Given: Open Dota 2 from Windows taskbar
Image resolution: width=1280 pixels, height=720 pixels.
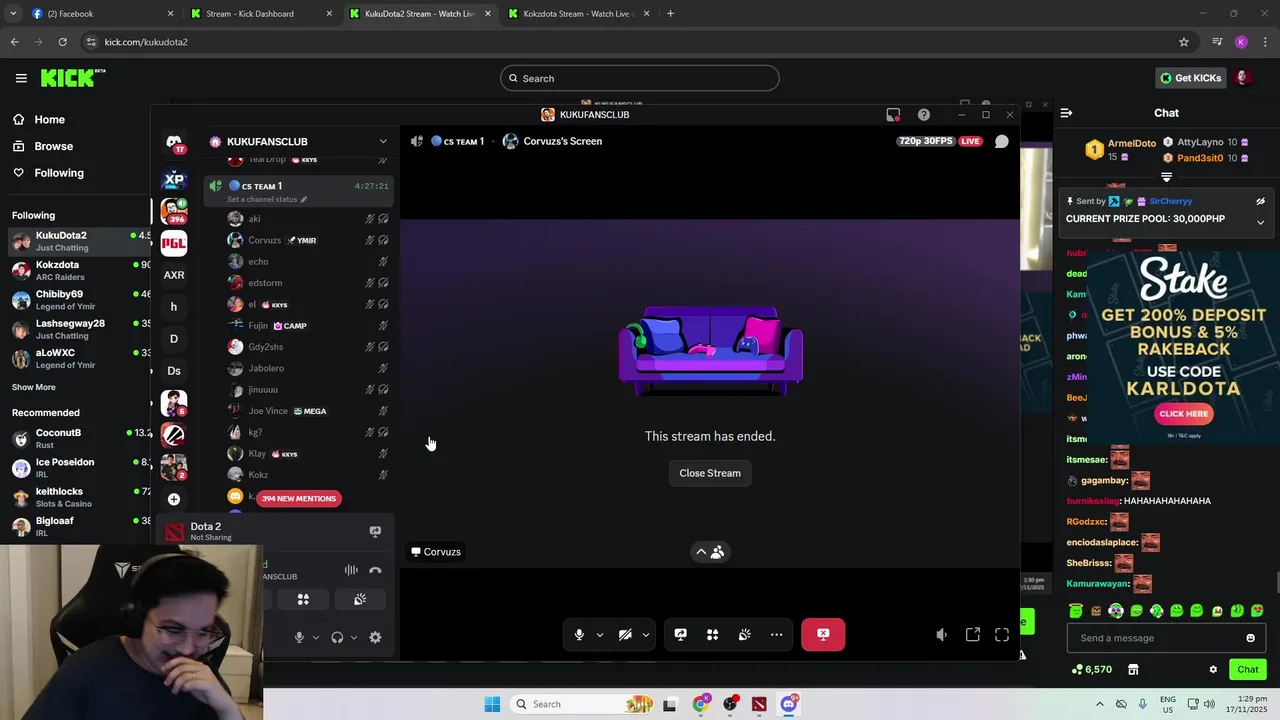Looking at the screenshot, I should click(759, 704).
